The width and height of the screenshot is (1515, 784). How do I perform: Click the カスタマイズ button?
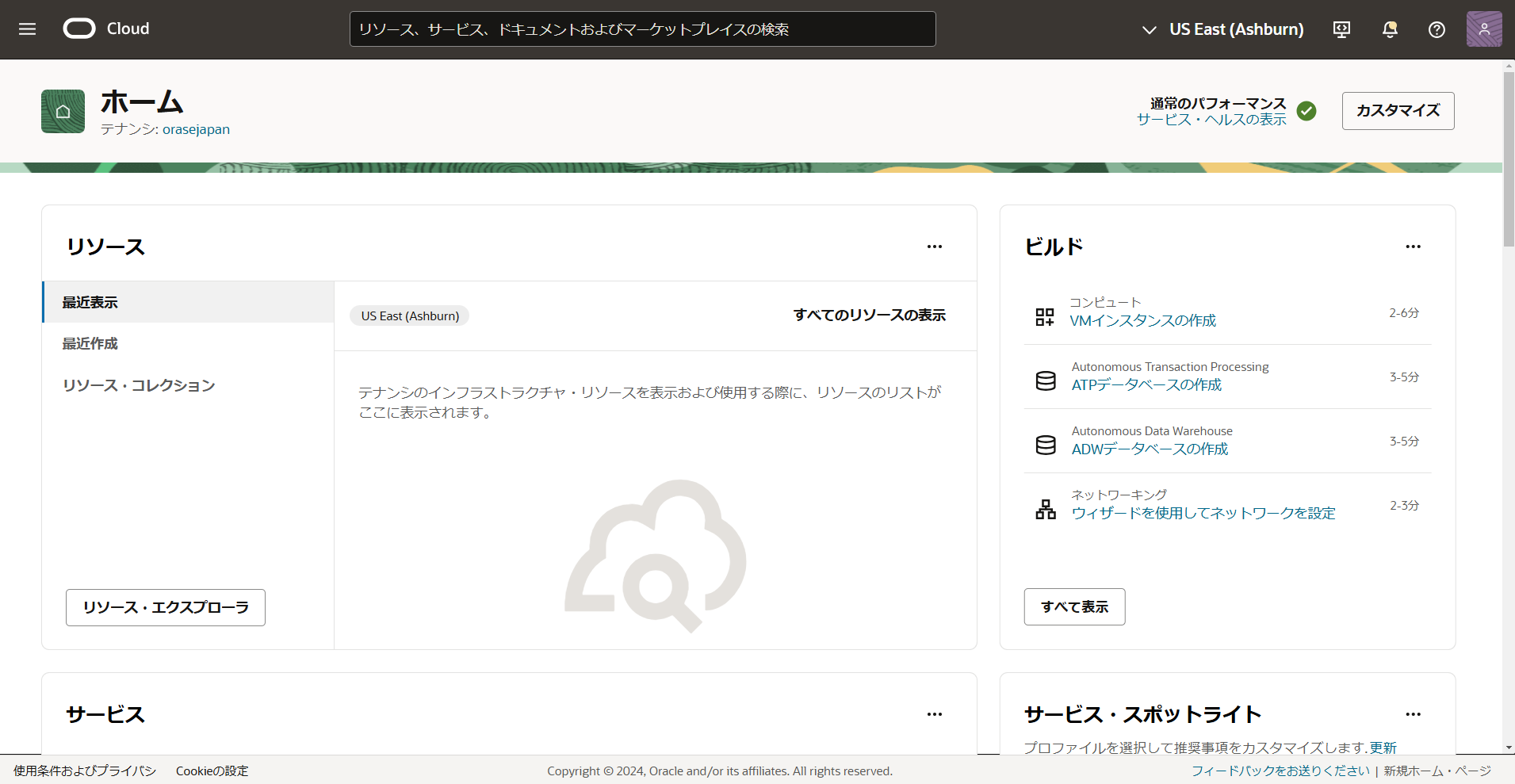click(1398, 111)
